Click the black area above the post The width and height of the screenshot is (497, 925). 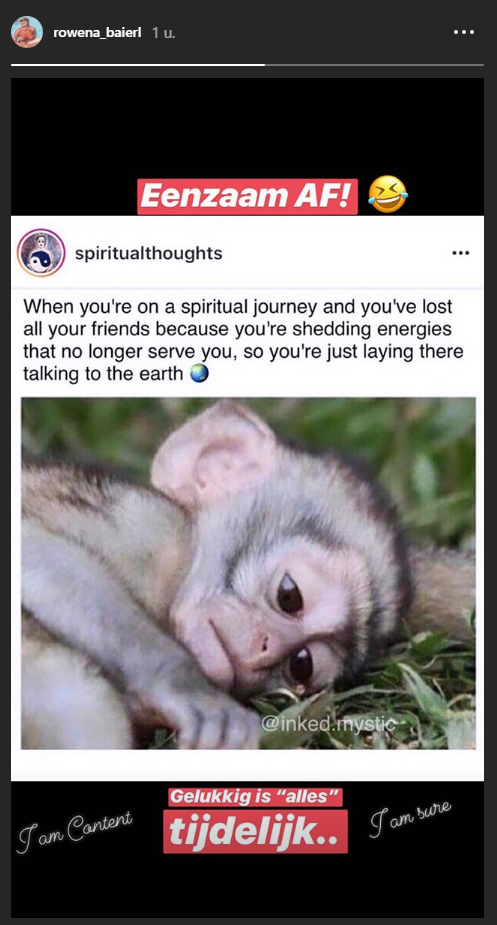247,127
